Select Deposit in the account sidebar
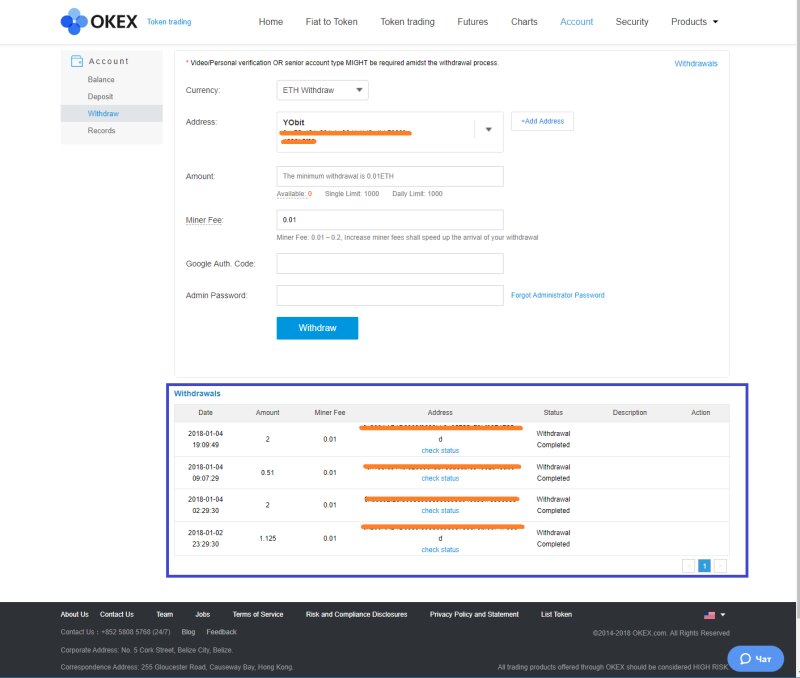The image size is (800, 678). 100,97
